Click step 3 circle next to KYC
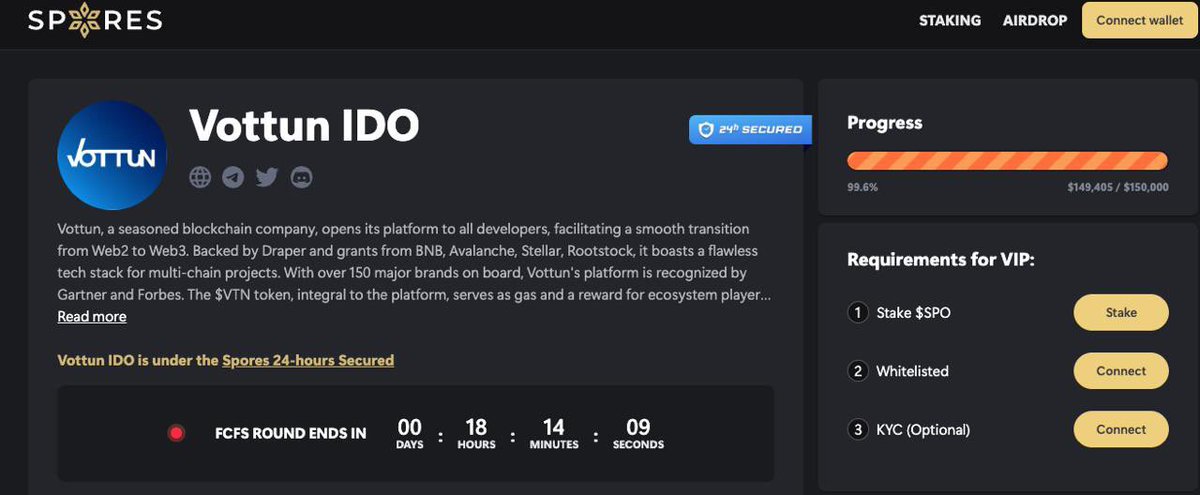Viewport: 1200px width, 495px height. (x=857, y=430)
